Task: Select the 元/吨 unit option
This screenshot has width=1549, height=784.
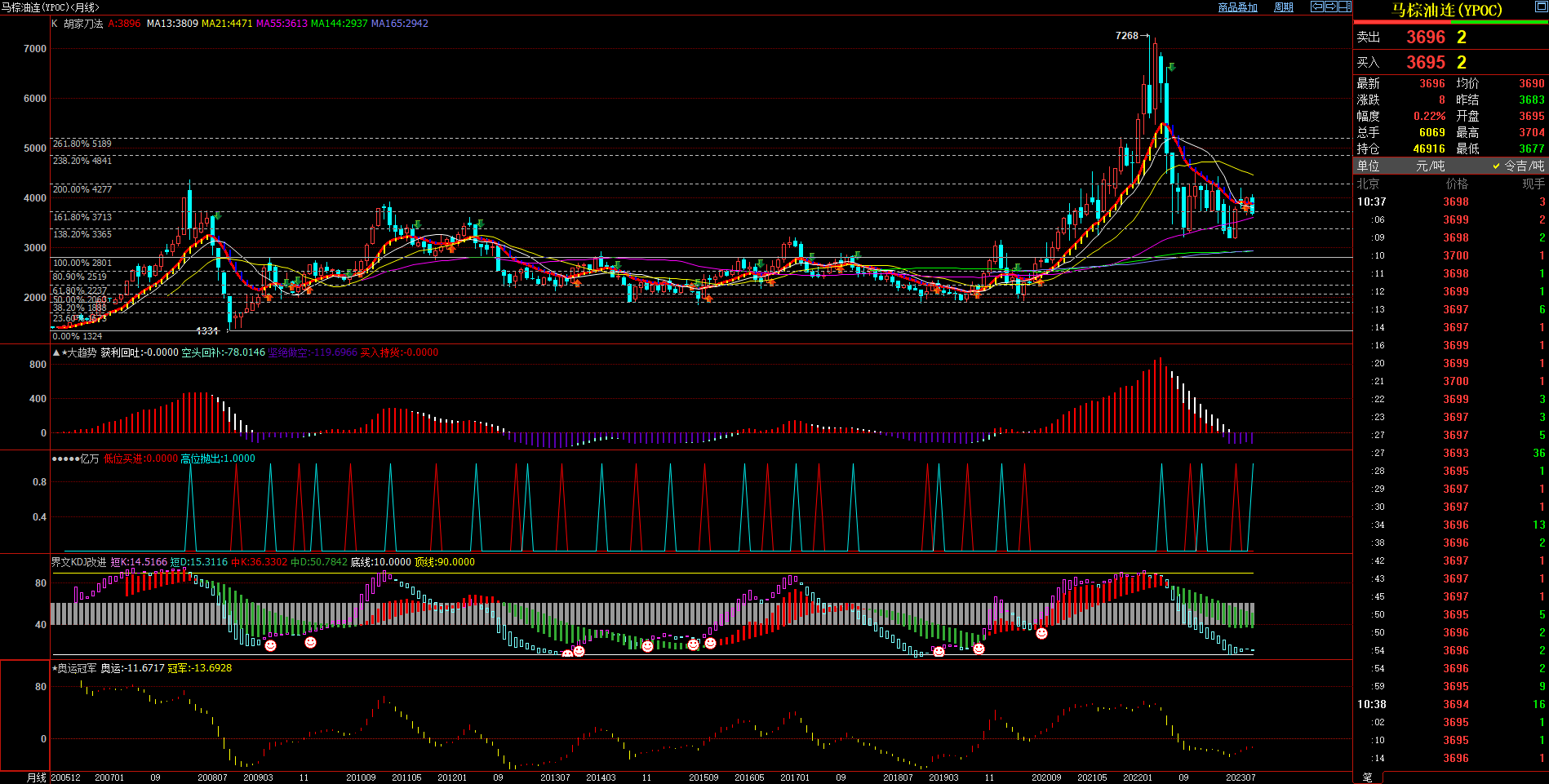Action: [x=1430, y=166]
